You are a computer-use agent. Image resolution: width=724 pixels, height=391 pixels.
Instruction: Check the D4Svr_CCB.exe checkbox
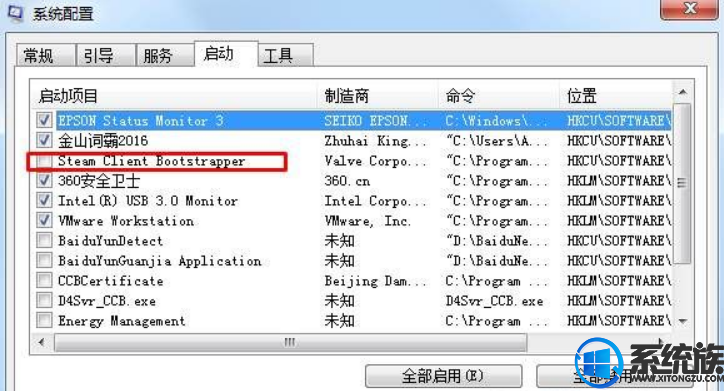coord(44,301)
